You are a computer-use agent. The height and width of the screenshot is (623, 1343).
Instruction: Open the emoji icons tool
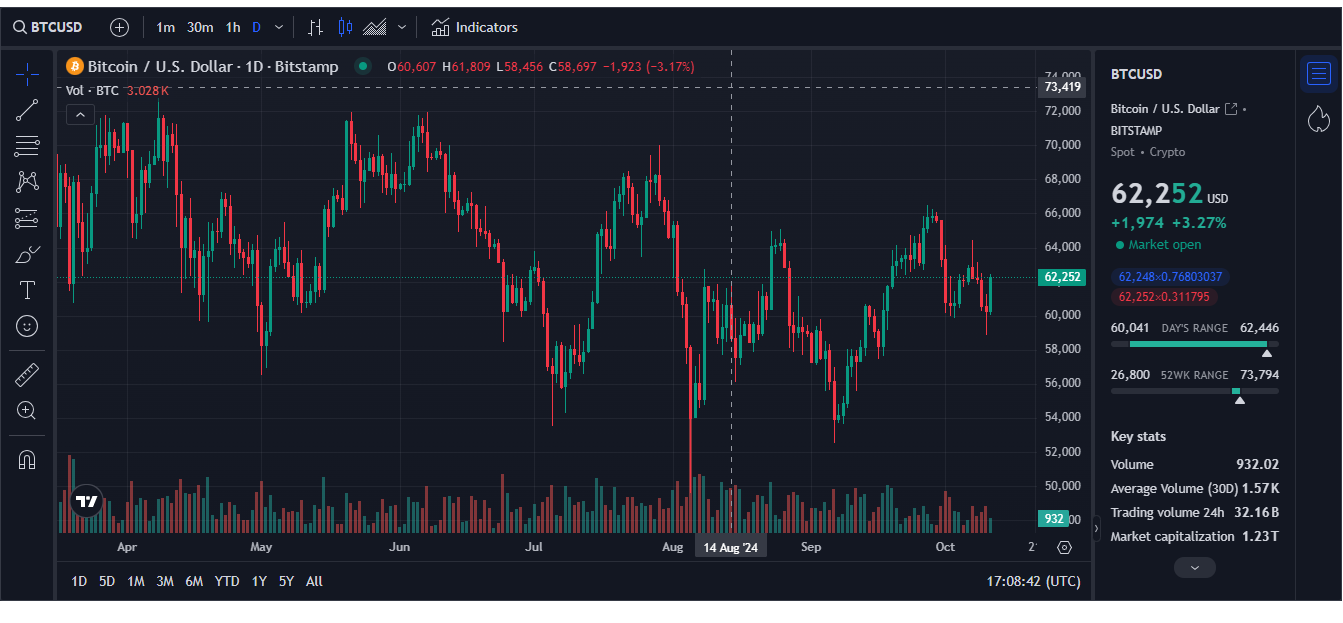27,326
